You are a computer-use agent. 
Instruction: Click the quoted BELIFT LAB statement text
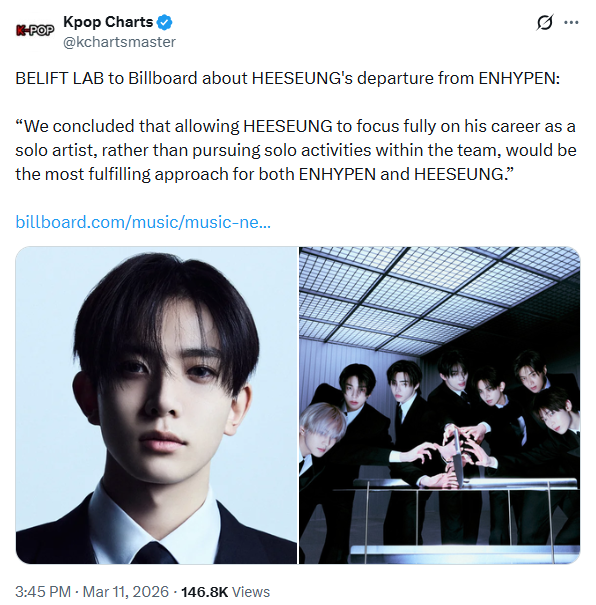click(296, 150)
